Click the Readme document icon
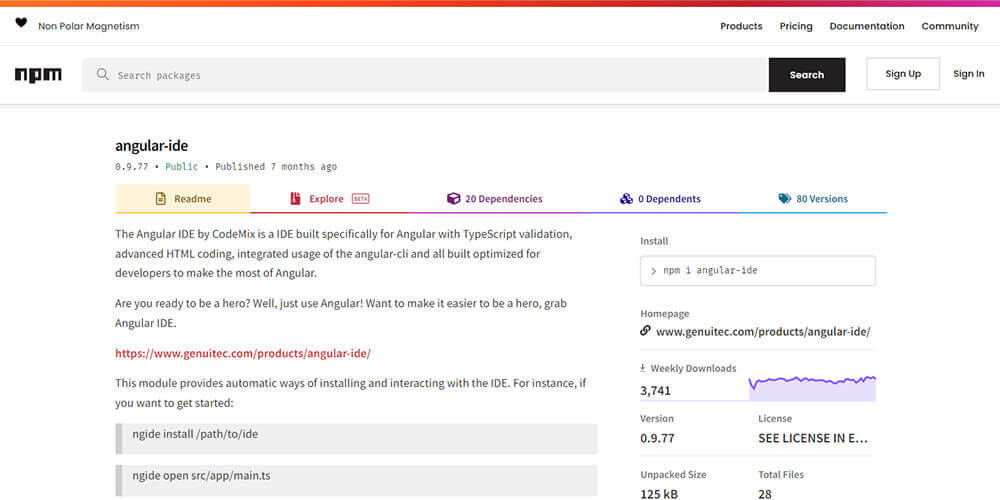The width and height of the screenshot is (1000, 500). (161, 199)
